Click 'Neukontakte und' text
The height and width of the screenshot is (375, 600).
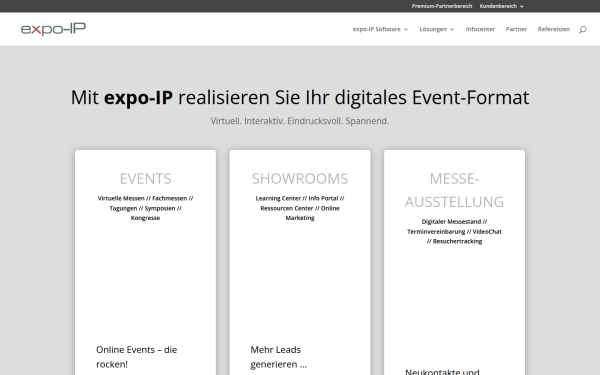[442, 371]
